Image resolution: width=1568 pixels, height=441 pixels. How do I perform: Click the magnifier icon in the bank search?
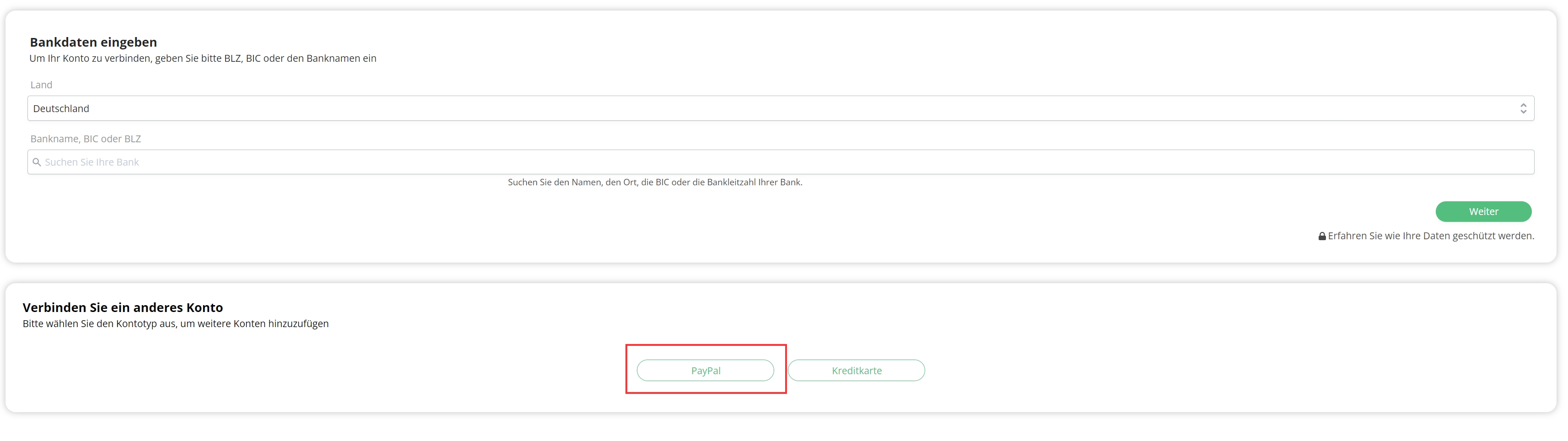(37, 162)
